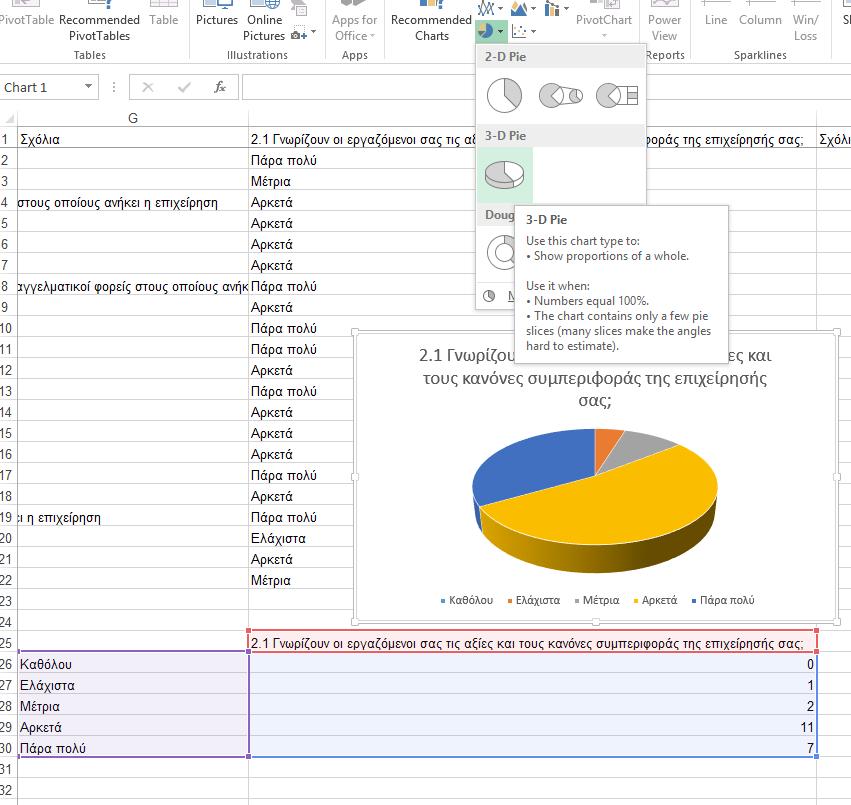
Task: Click the question header cell in row 25
Action: click(x=532, y=643)
